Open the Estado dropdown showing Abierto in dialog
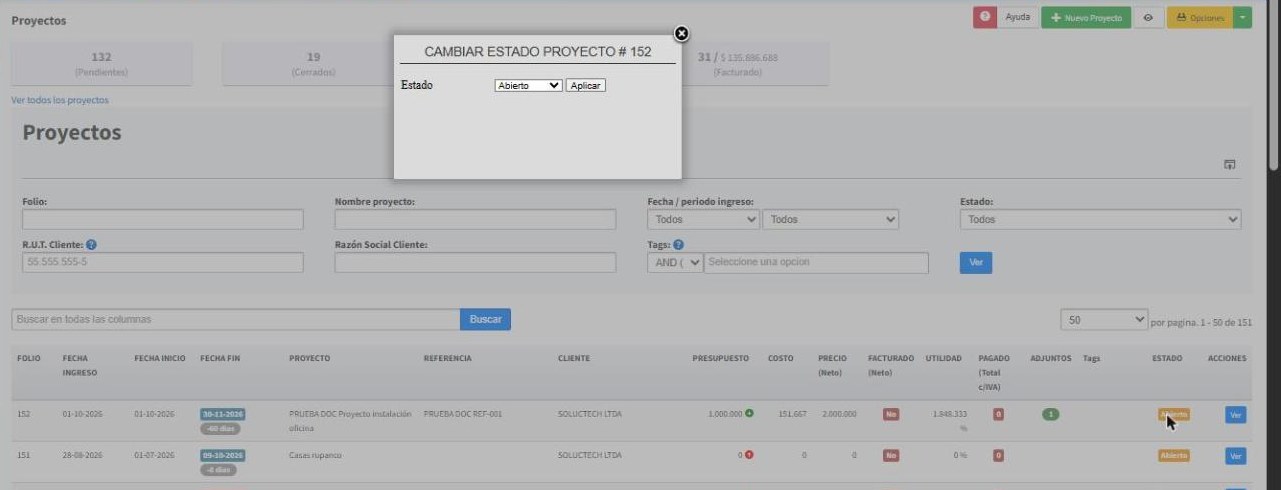The width and height of the screenshot is (1281, 490). pyautogui.click(x=529, y=86)
